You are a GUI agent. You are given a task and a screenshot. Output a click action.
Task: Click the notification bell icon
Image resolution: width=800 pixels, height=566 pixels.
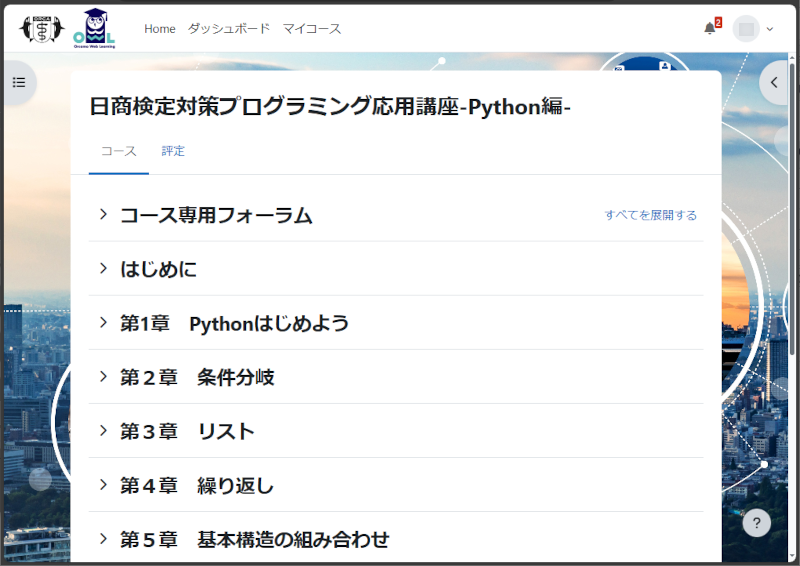click(x=710, y=29)
